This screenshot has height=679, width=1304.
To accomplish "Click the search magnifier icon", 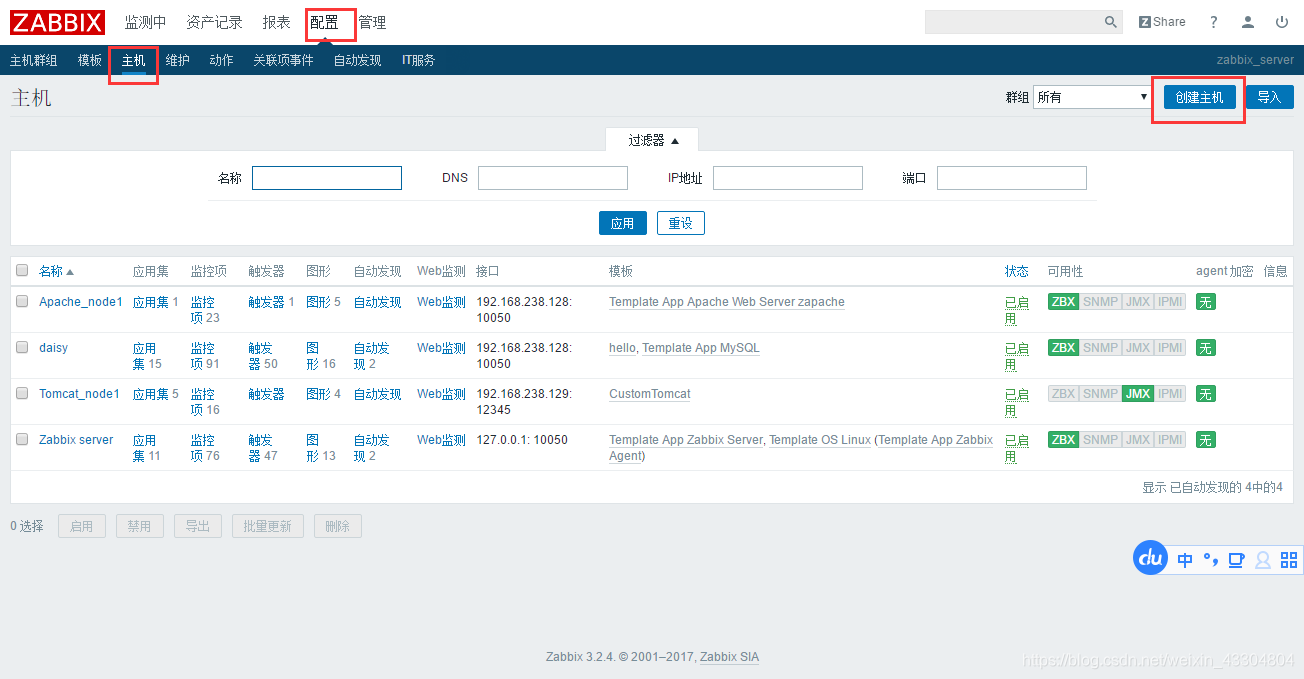I will tap(1111, 22).
